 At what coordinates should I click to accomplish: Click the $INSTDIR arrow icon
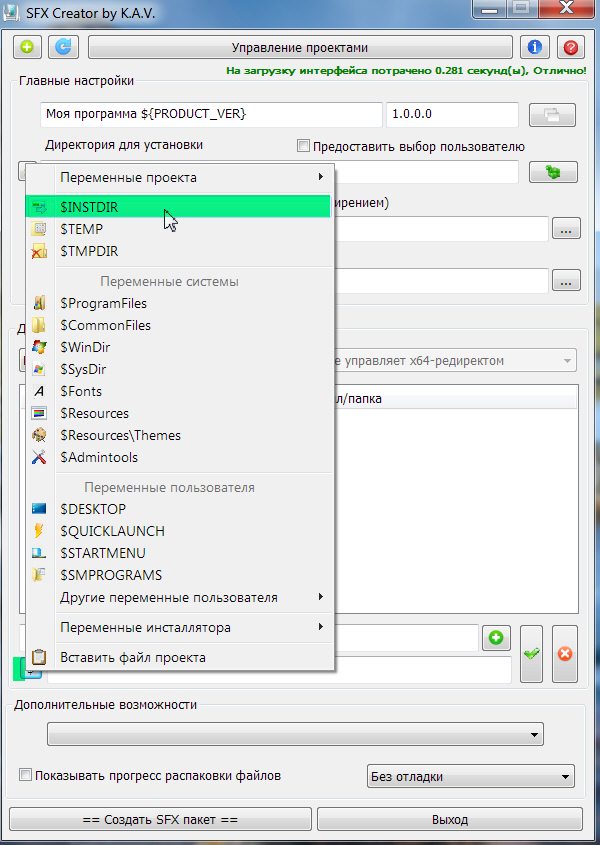tap(39, 207)
